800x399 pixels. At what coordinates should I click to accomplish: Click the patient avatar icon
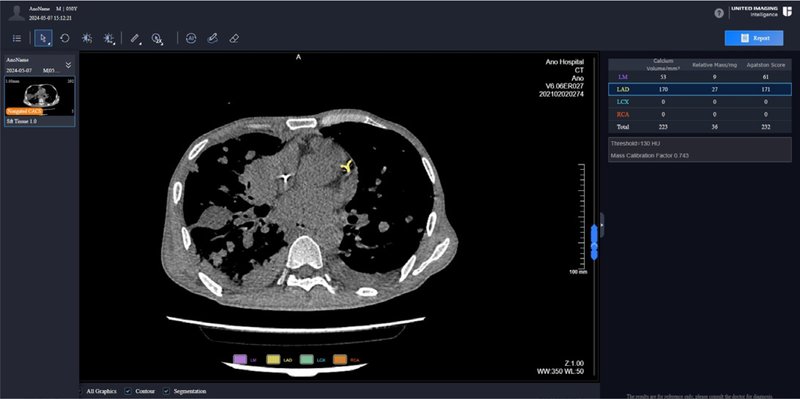16,13
